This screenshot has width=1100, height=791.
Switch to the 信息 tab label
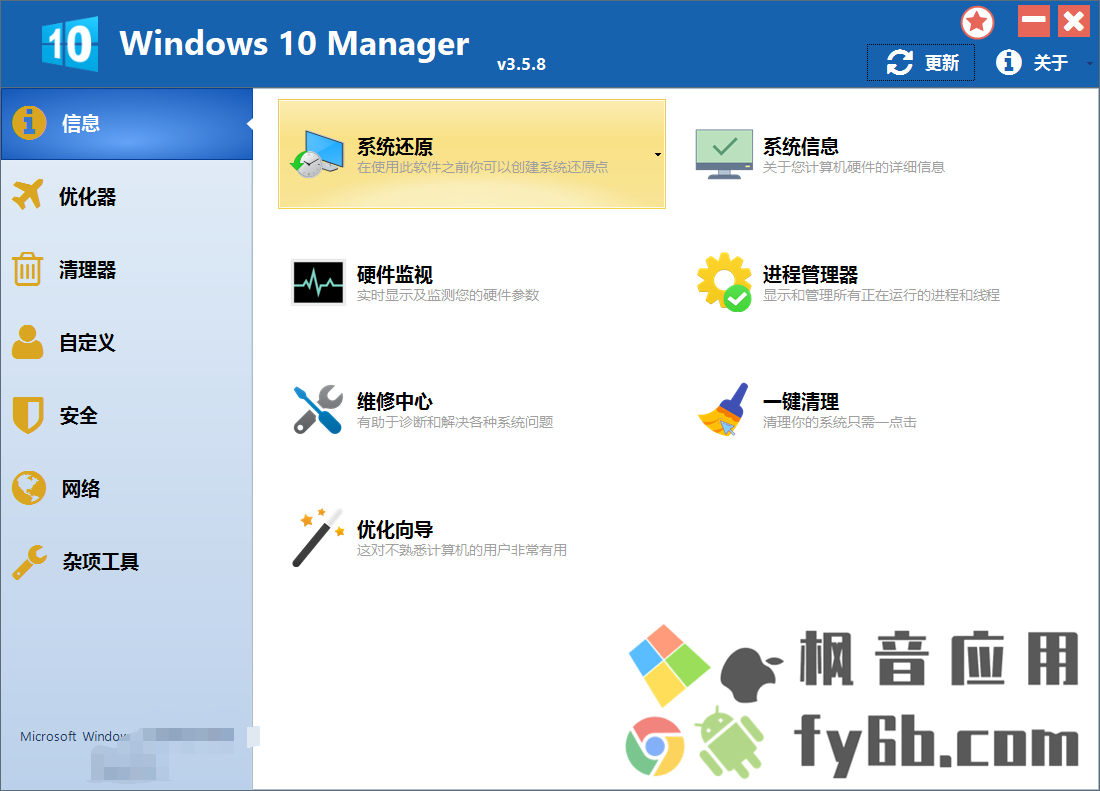click(x=81, y=123)
